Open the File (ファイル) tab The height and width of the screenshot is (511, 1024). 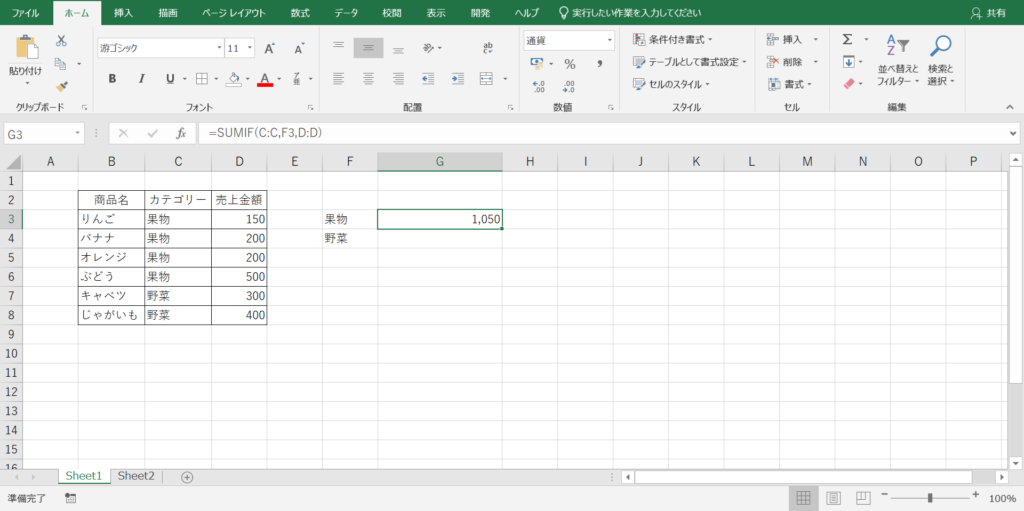point(25,13)
